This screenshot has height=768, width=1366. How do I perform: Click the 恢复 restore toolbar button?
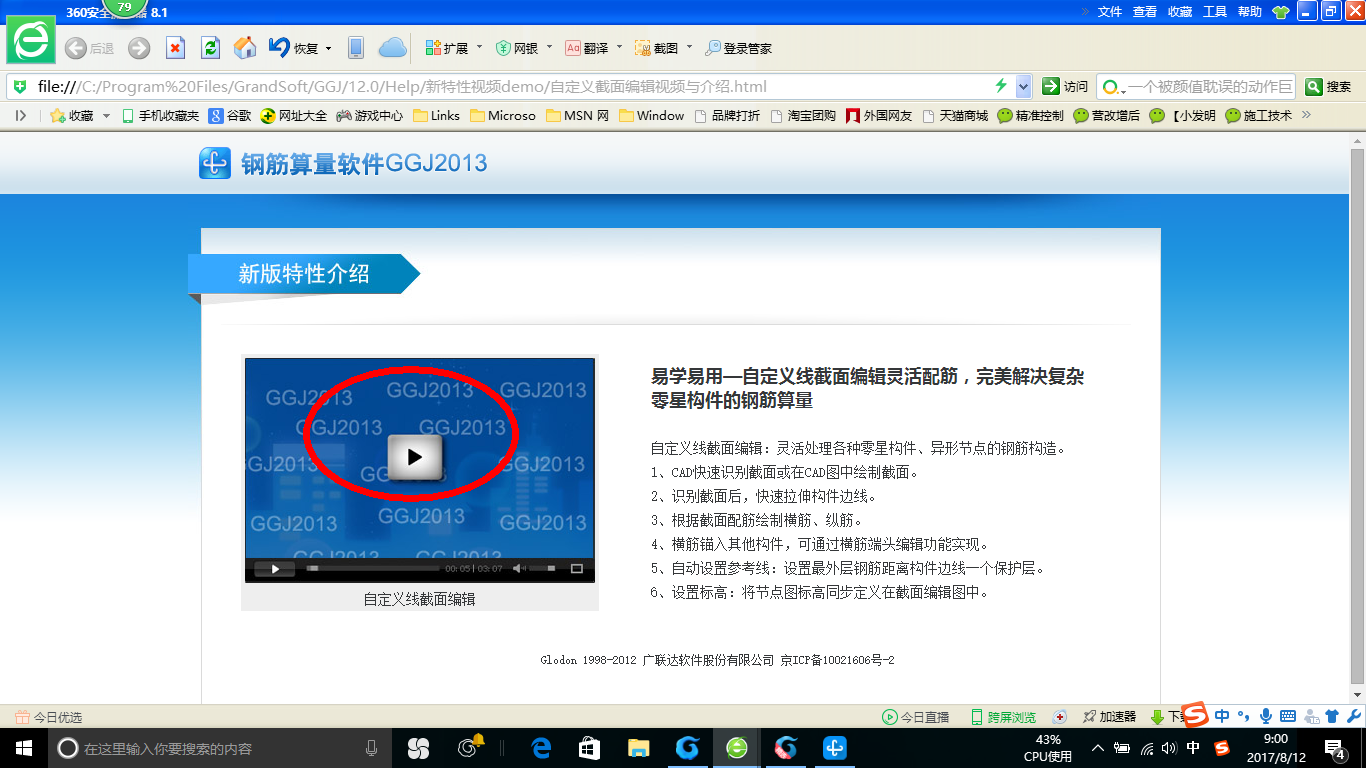(294, 48)
